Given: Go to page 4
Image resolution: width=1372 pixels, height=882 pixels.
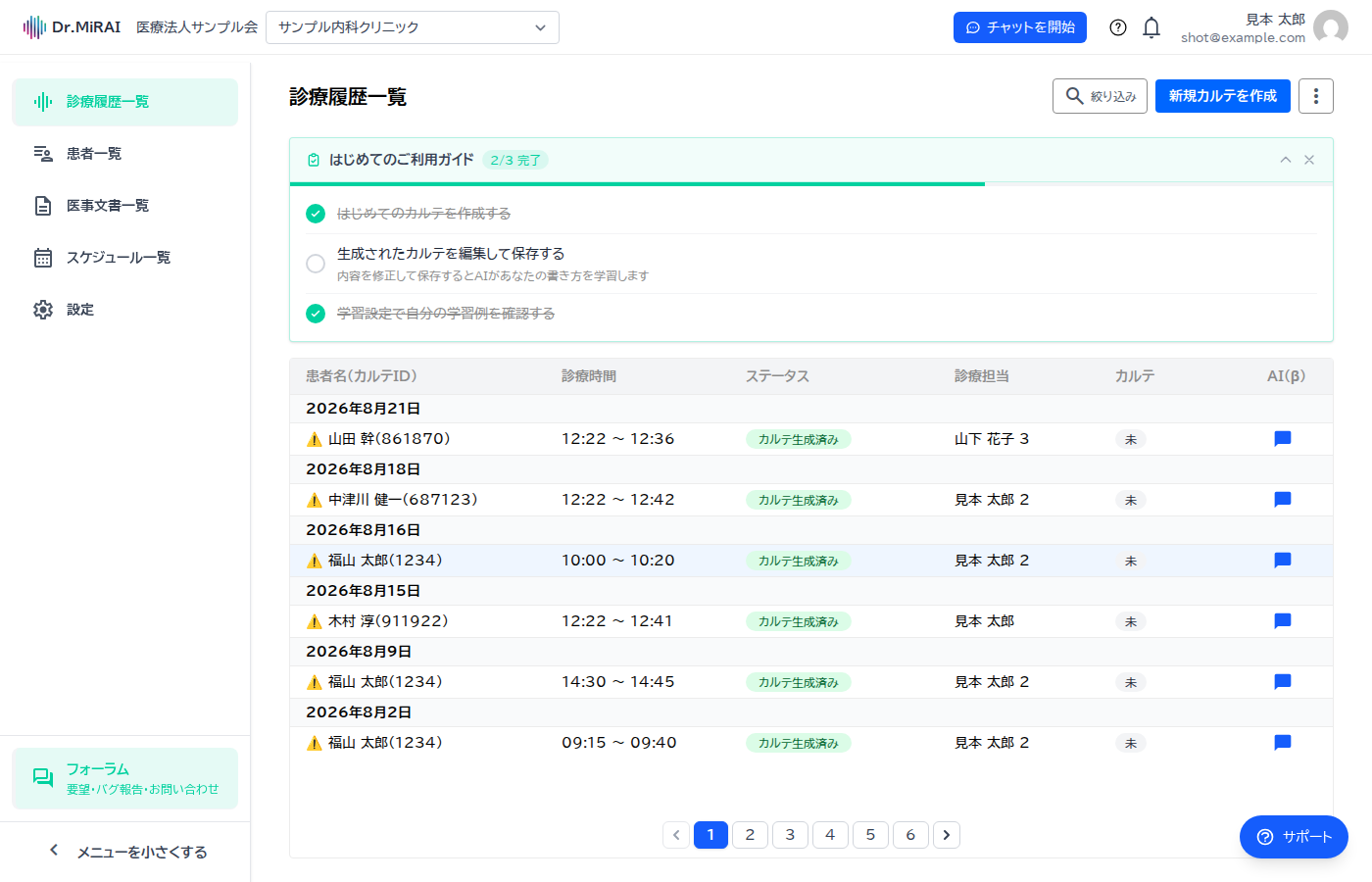Looking at the screenshot, I should point(830,835).
